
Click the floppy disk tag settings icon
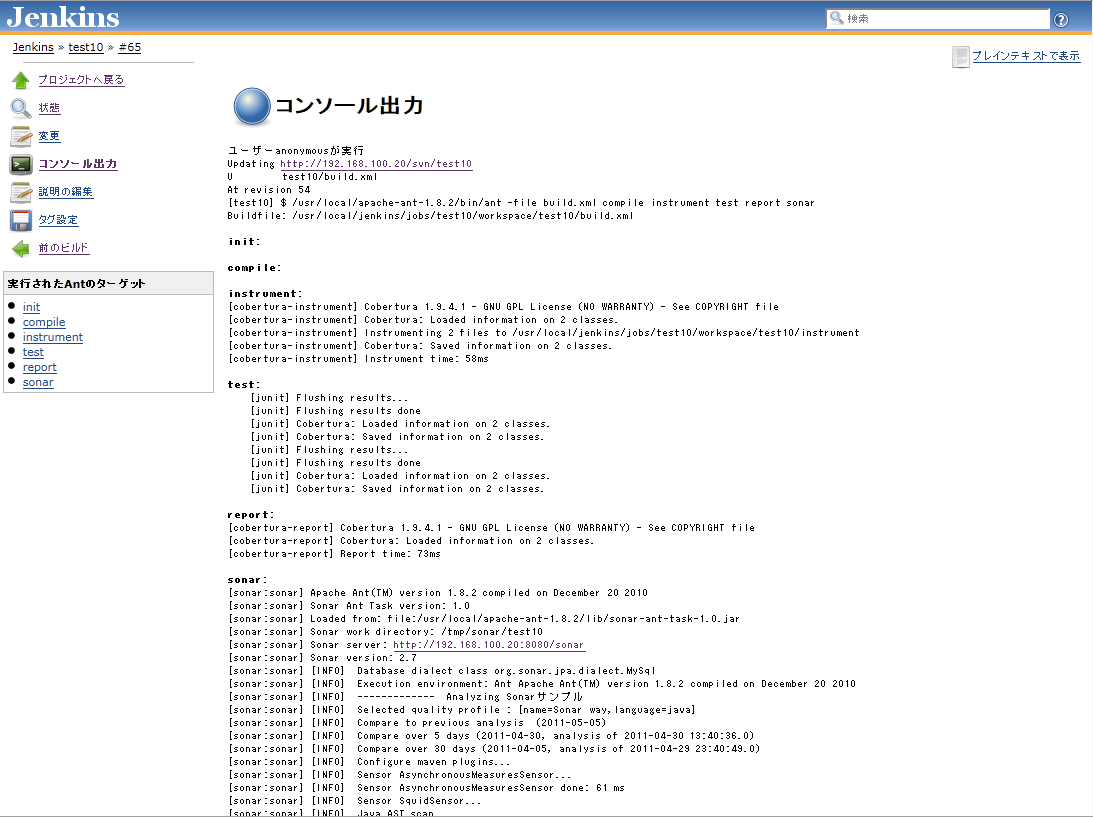click(x=21, y=220)
